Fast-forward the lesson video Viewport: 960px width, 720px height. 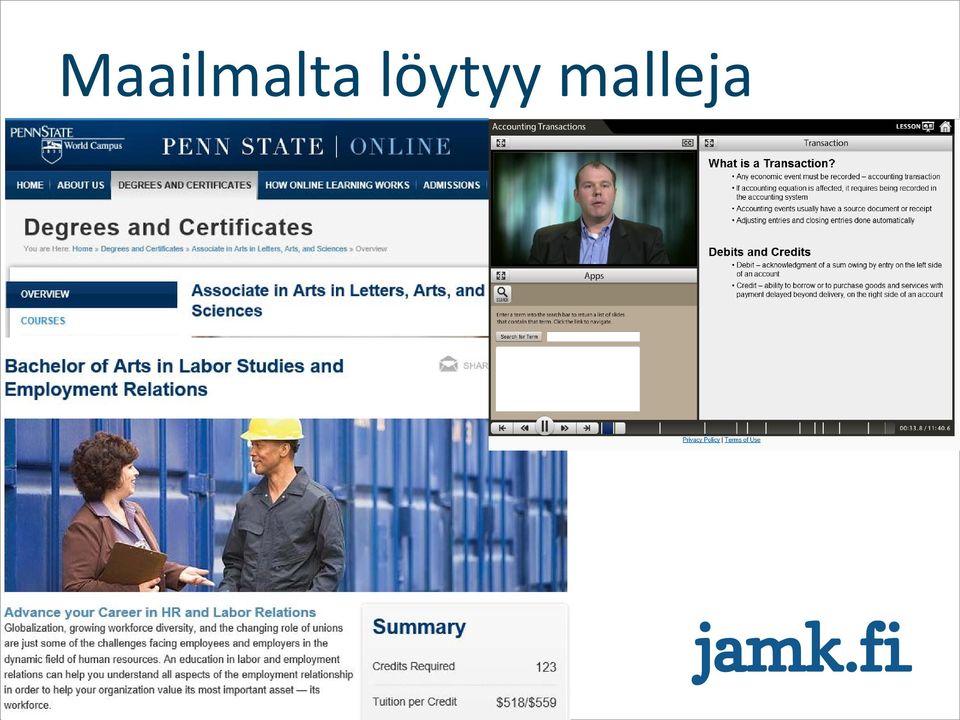pos(565,428)
